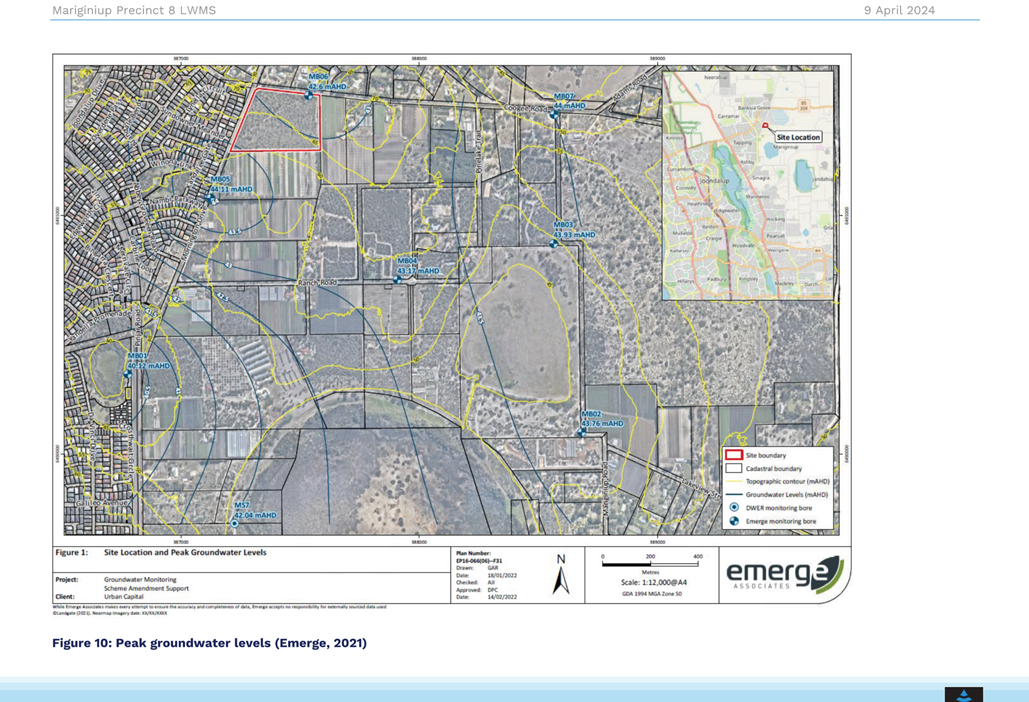Click the 'Scale: 1:12,000@A4' text
The width and height of the screenshot is (1029, 702).
[654, 583]
